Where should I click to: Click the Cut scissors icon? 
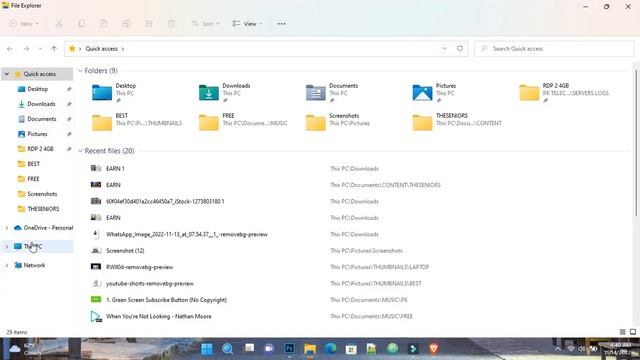point(59,24)
